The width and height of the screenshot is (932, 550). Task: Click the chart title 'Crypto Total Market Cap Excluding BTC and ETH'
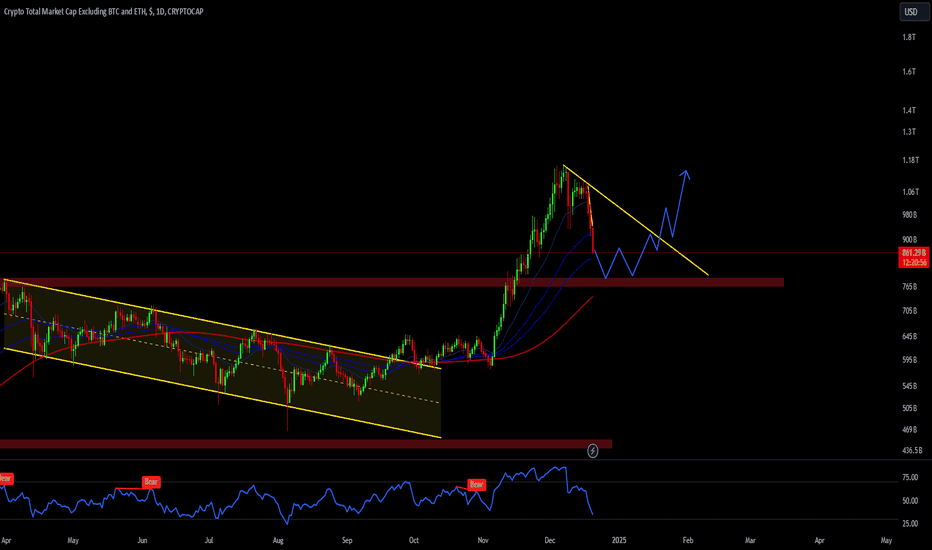coord(74,11)
